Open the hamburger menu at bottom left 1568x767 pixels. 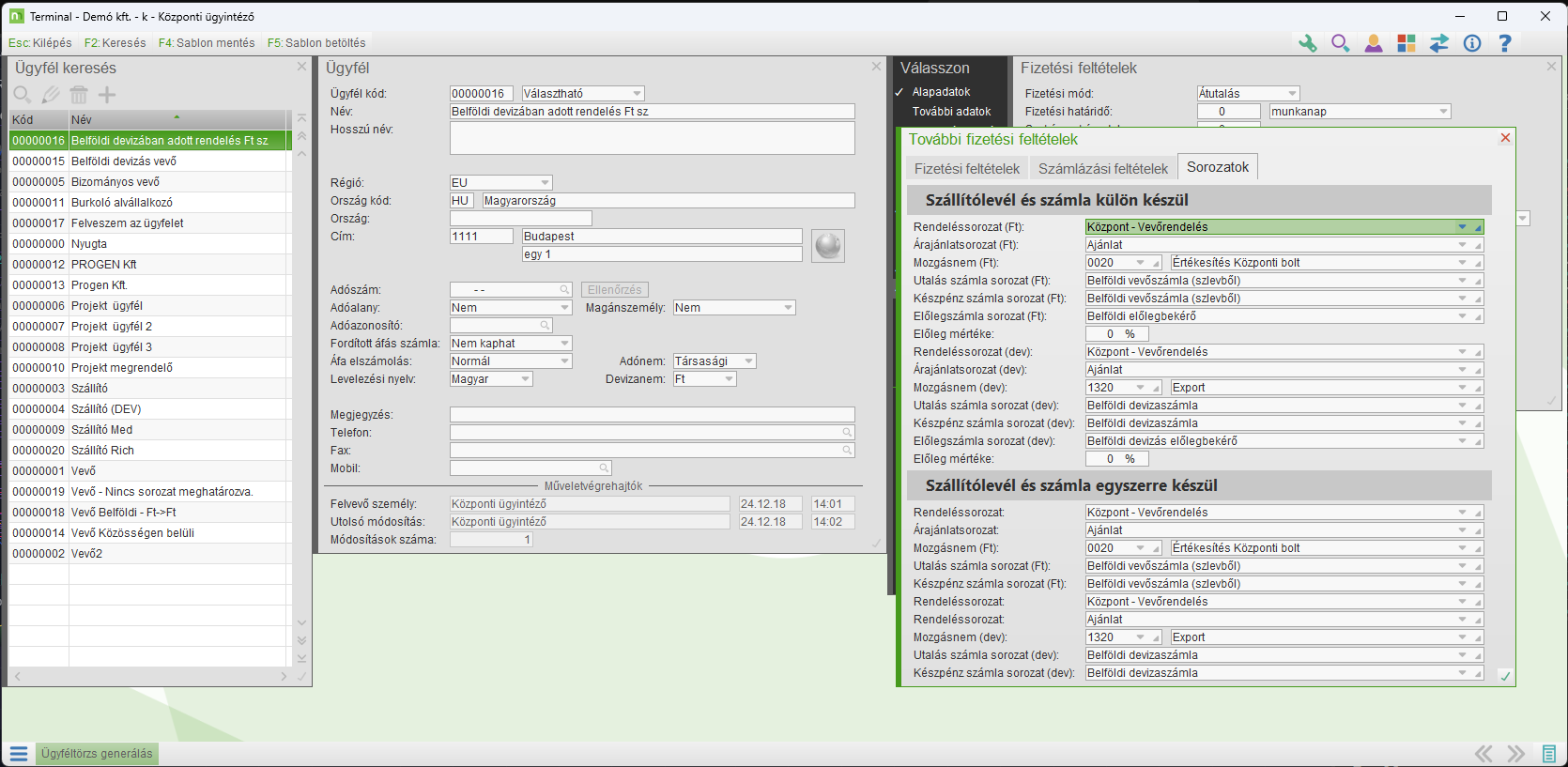[19, 754]
